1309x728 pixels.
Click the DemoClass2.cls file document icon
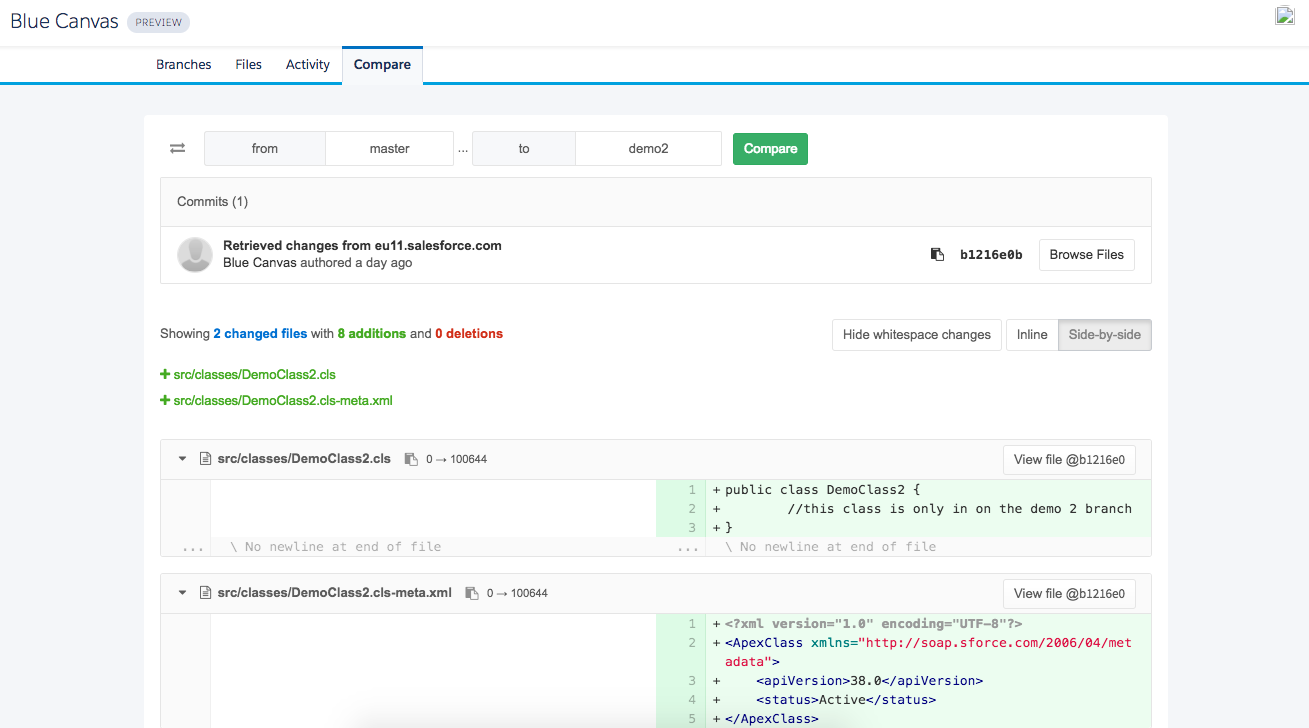206,459
